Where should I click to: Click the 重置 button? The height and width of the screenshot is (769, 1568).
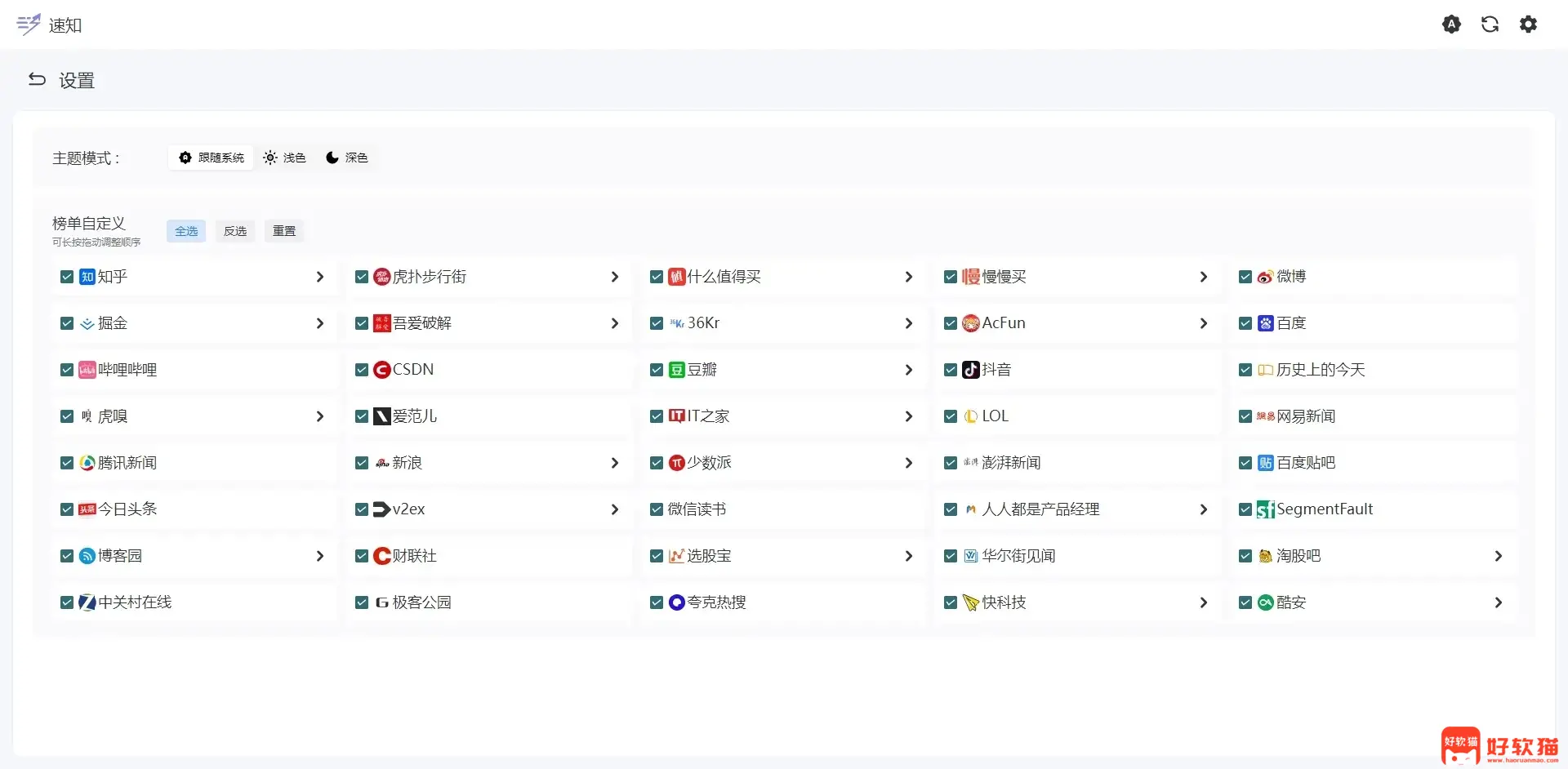pos(284,231)
